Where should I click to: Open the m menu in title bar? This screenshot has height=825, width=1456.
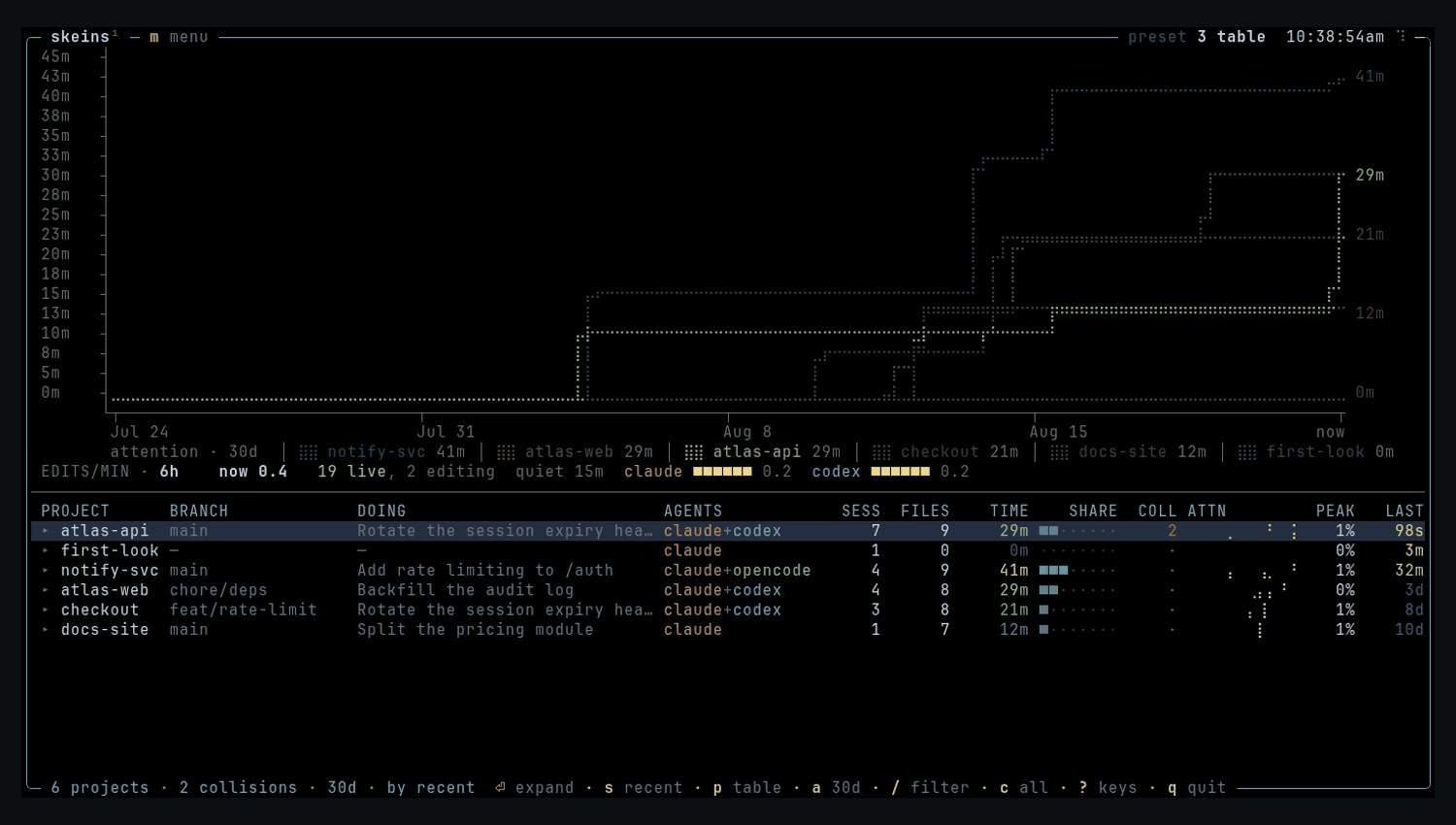(x=179, y=37)
